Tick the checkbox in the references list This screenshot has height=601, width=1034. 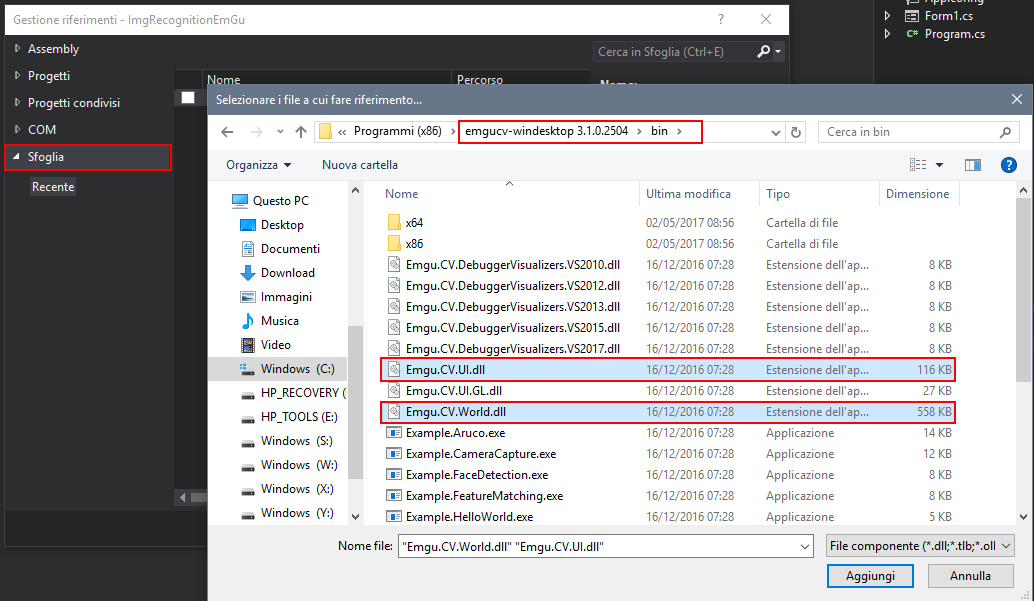click(188, 98)
